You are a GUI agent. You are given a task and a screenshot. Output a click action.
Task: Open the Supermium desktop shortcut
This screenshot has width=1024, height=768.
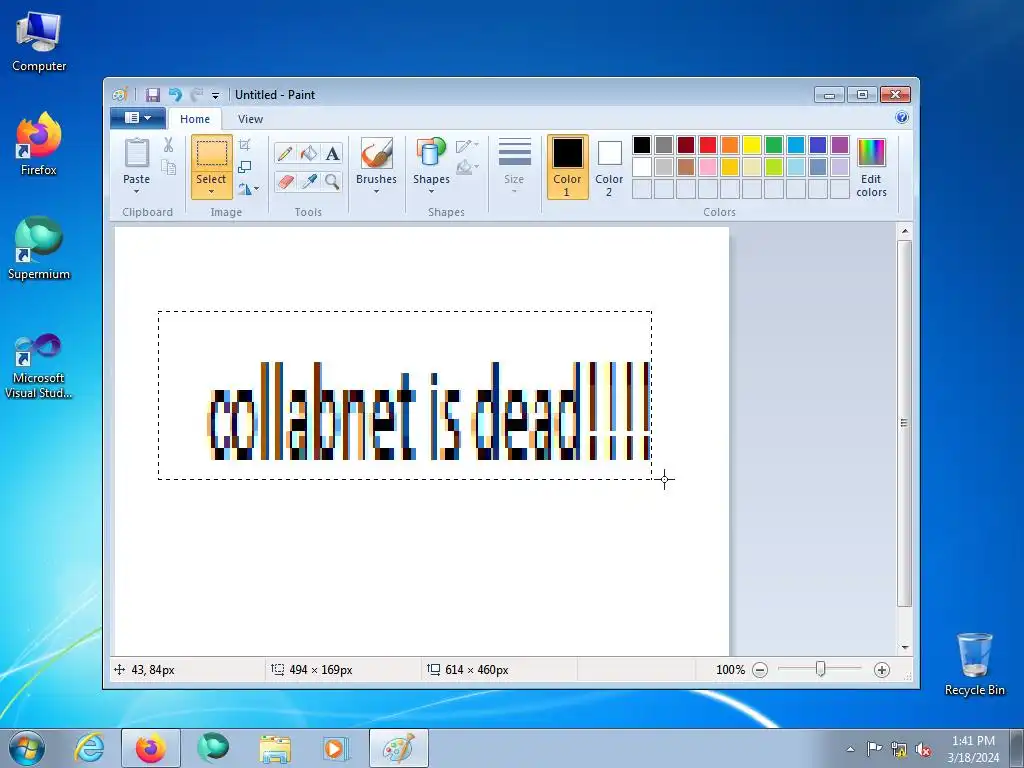pyautogui.click(x=39, y=248)
